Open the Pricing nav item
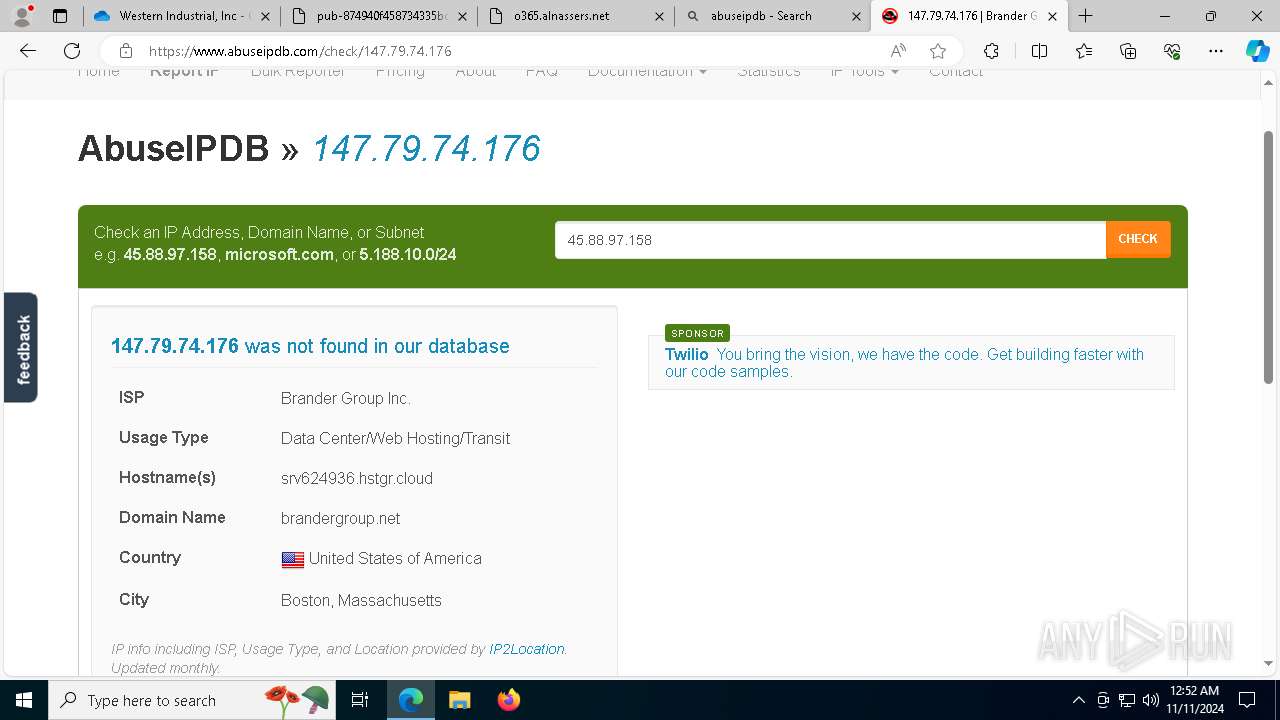1280x720 pixels. tap(400, 71)
